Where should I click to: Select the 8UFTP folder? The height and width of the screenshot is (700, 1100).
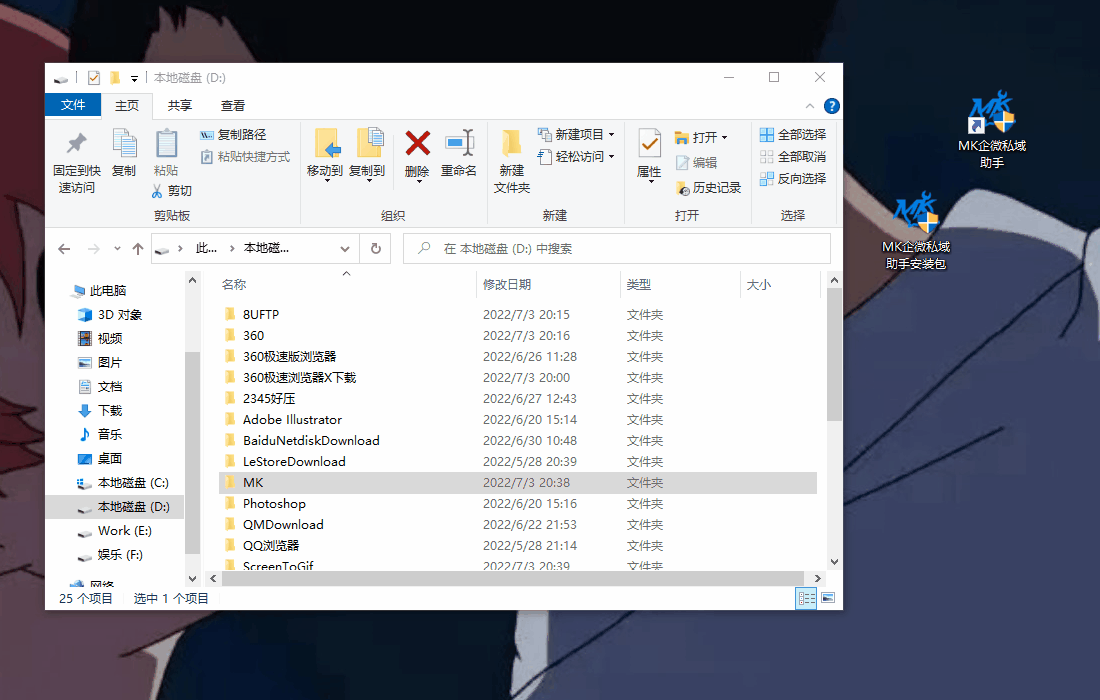(x=518, y=314)
